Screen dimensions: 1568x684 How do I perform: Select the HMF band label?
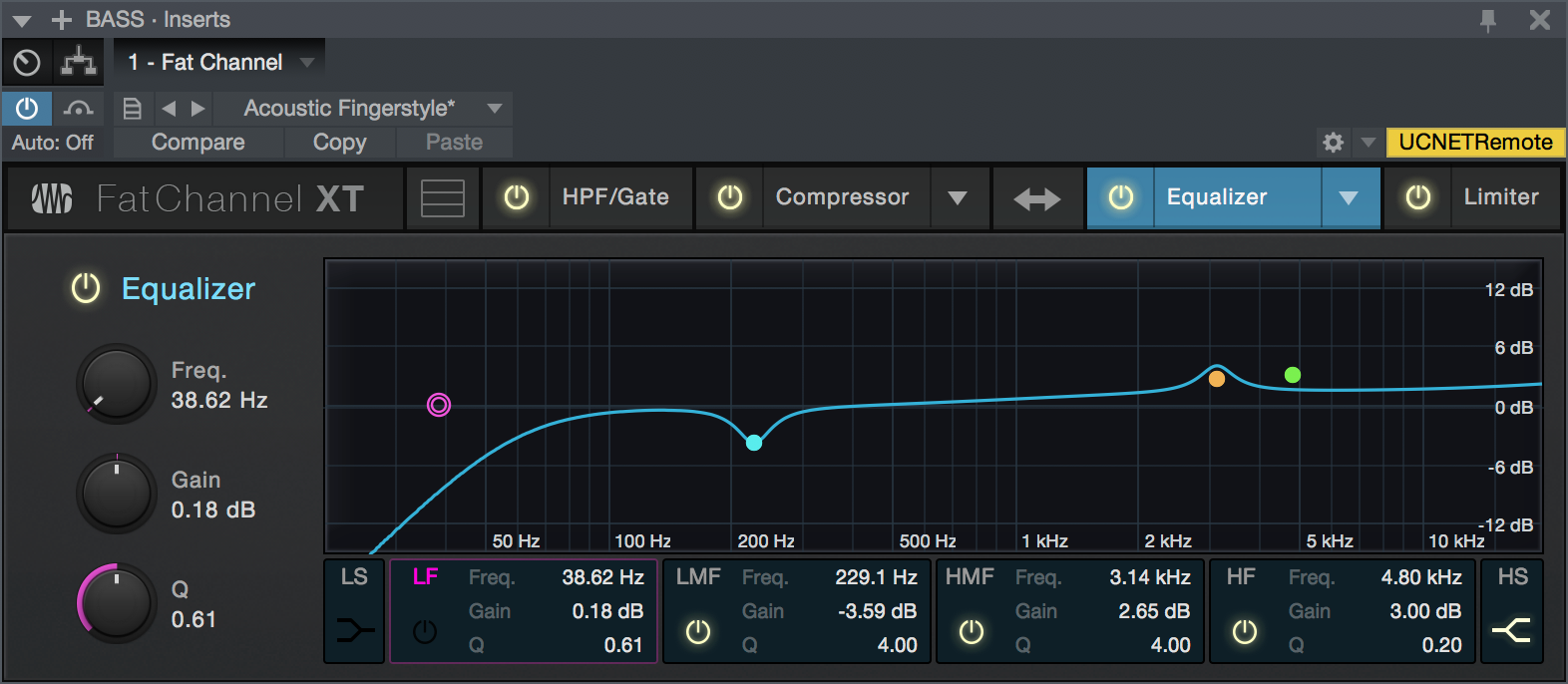[x=970, y=576]
